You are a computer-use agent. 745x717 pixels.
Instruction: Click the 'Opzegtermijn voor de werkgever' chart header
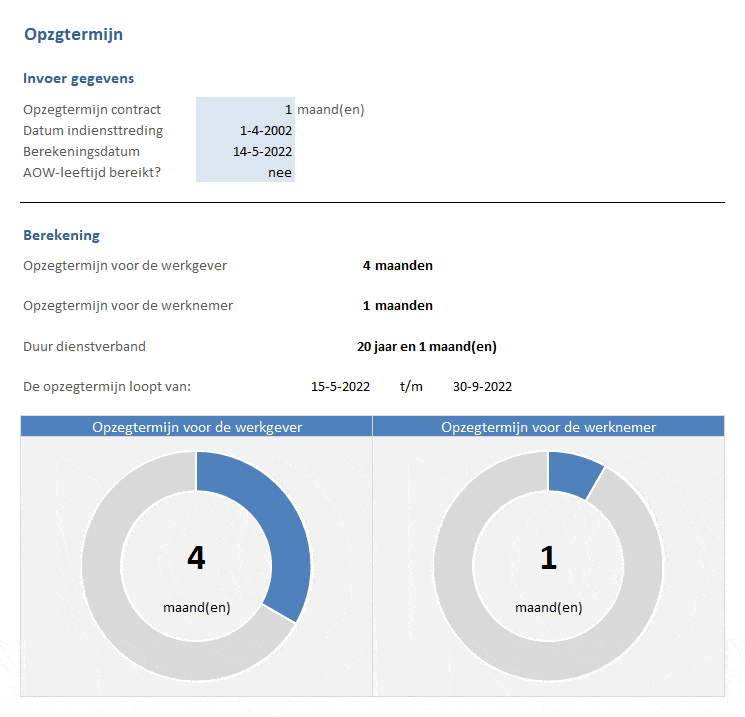tap(197, 427)
